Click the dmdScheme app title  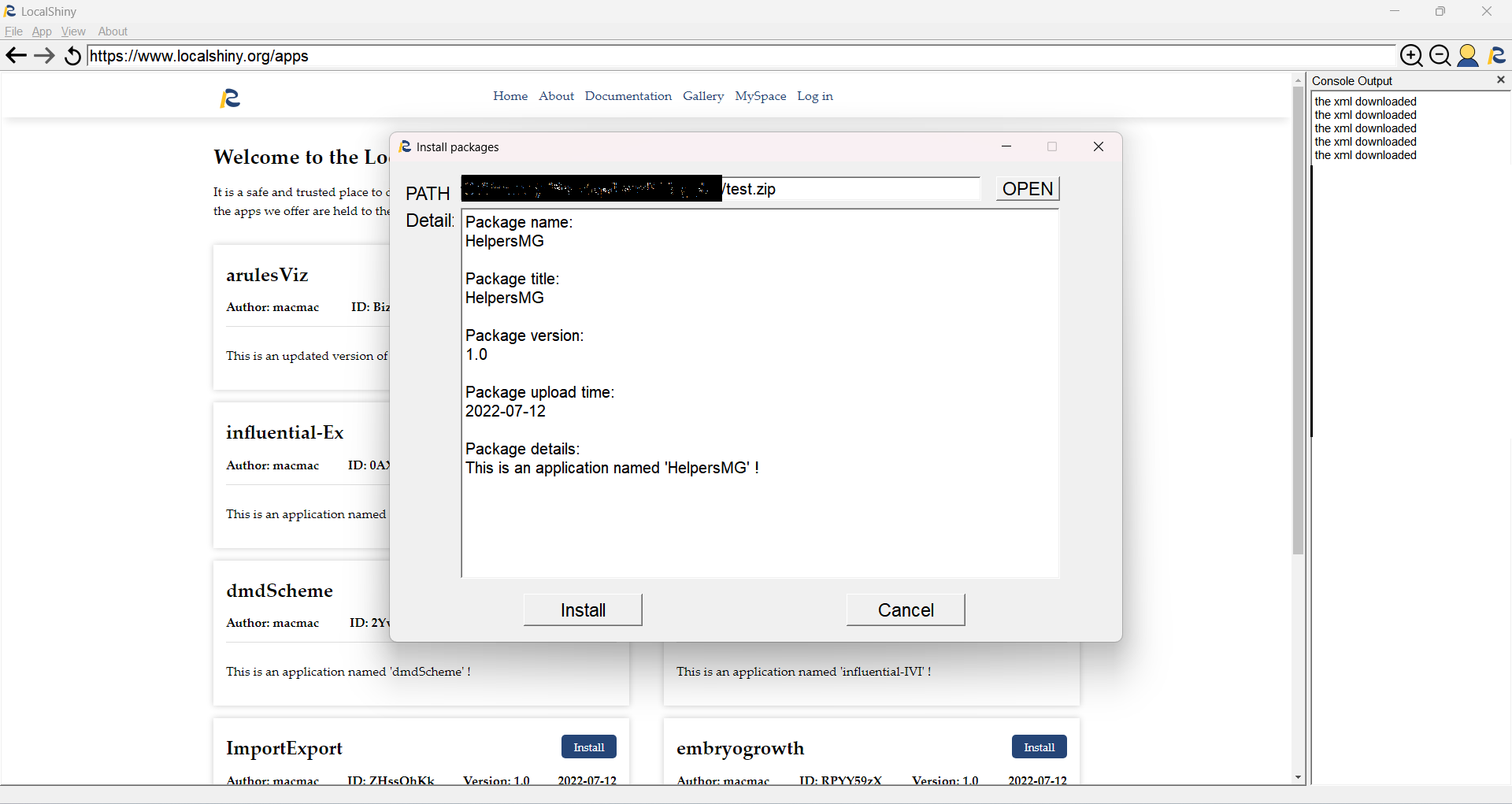click(280, 591)
